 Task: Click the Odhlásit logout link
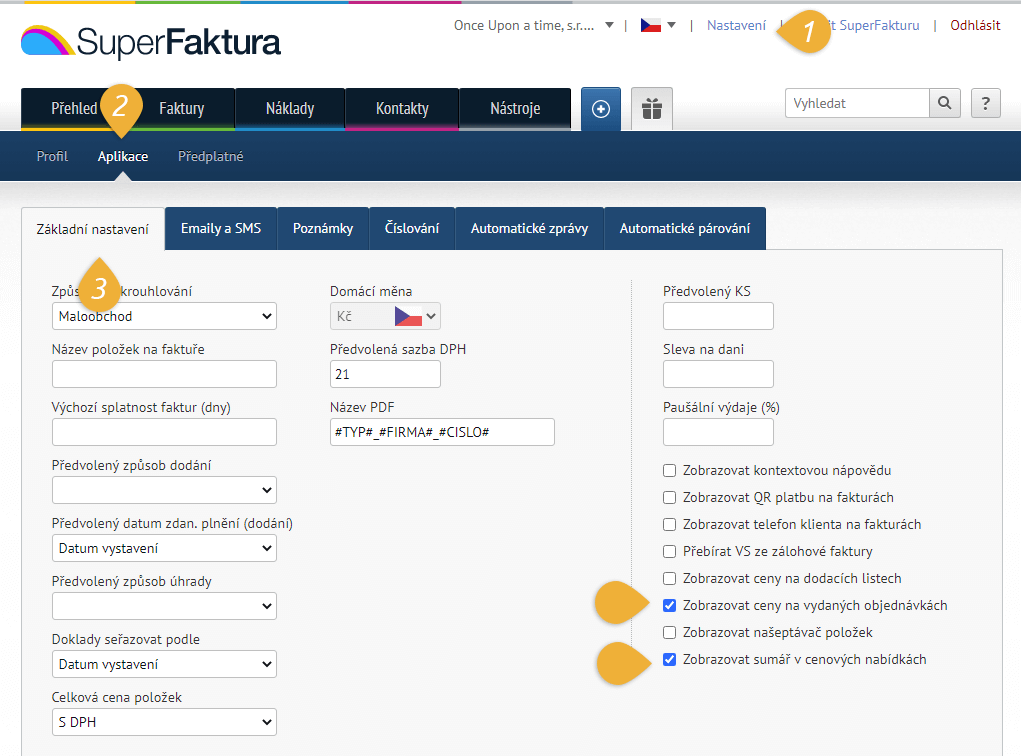click(x=975, y=25)
